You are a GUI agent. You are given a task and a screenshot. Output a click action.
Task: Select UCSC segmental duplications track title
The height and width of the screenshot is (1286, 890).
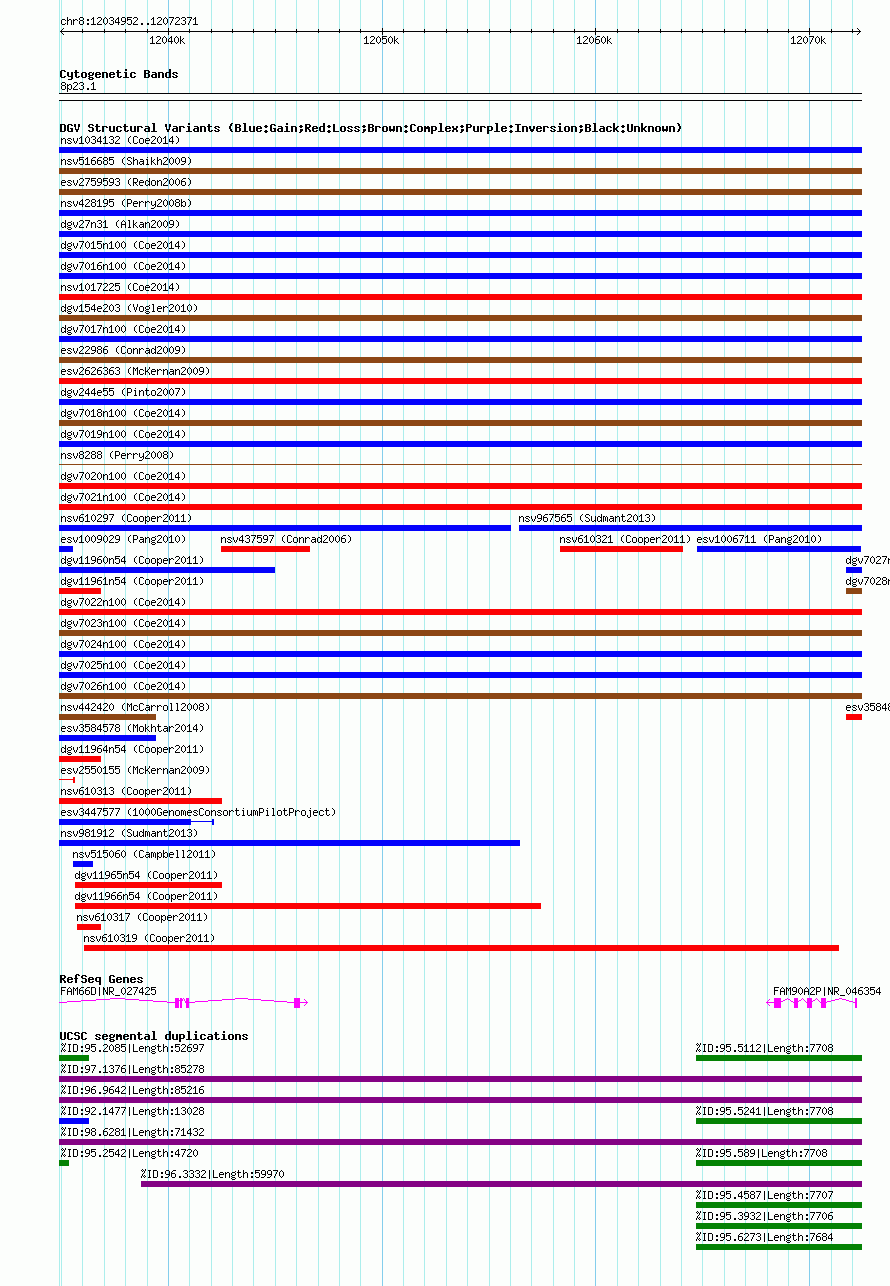[154, 1036]
